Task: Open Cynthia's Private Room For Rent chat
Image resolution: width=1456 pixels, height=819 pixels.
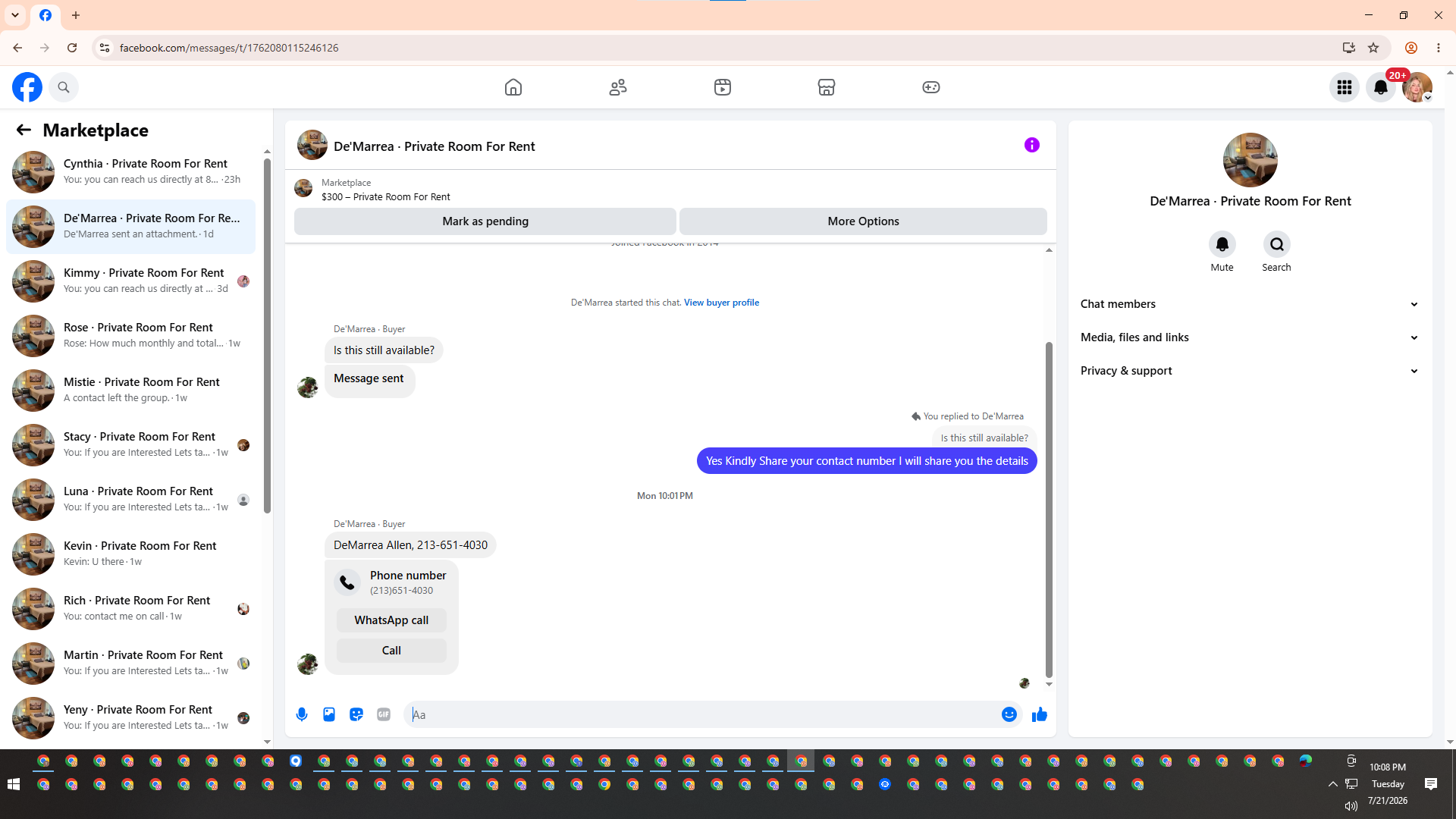Action: click(130, 172)
